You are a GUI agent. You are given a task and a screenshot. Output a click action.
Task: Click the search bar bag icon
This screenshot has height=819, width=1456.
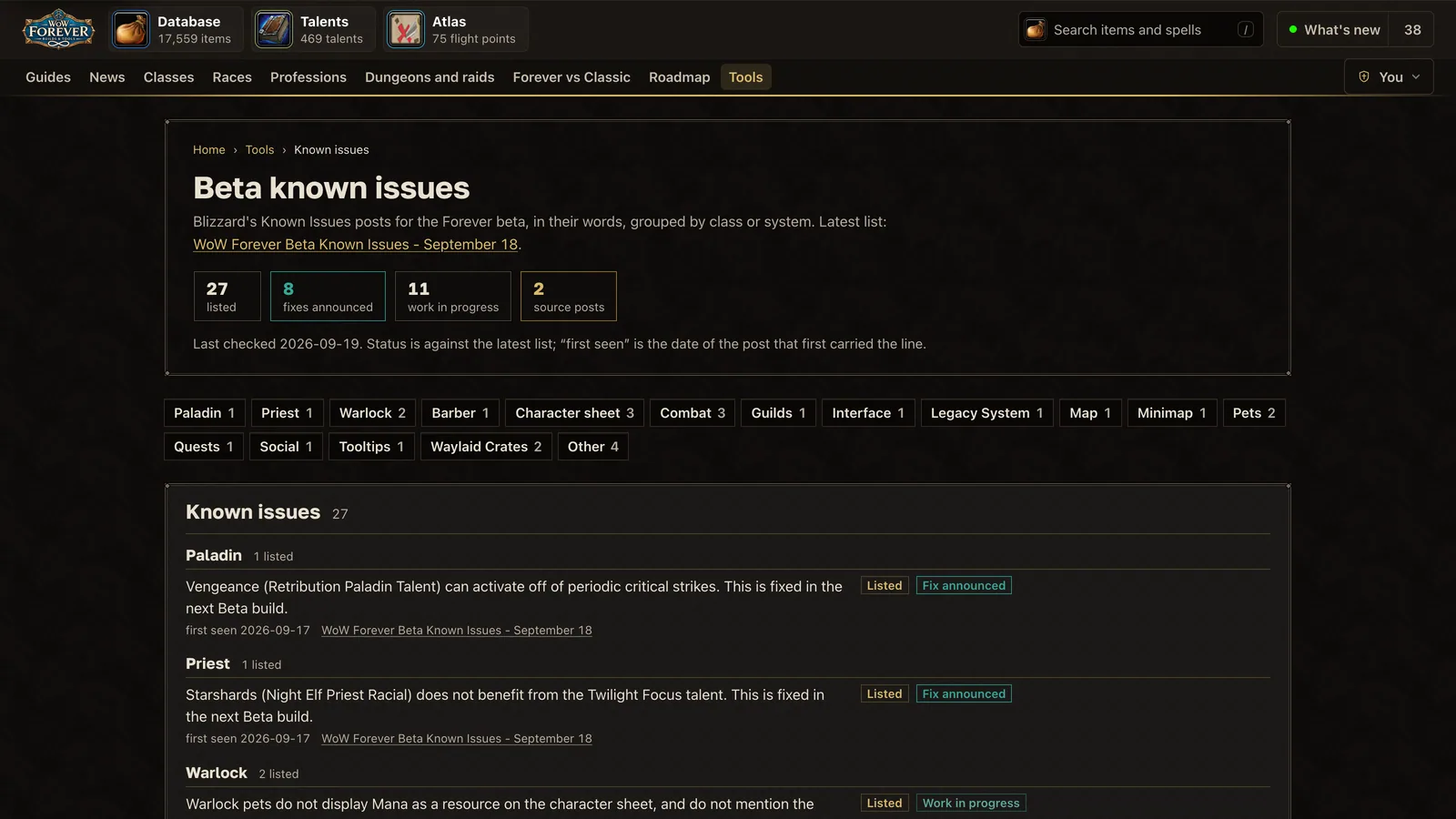pyautogui.click(x=1036, y=30)
